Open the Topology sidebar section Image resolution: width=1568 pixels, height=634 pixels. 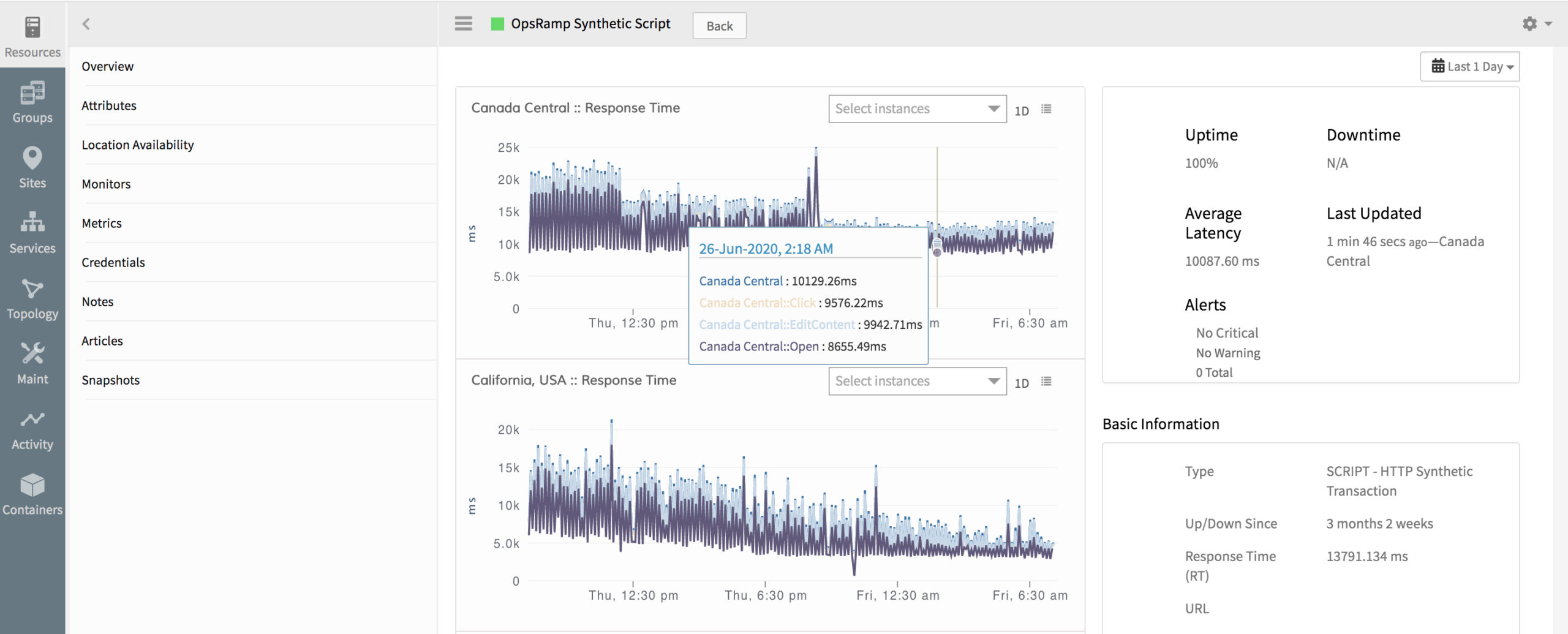coord(32,298)
